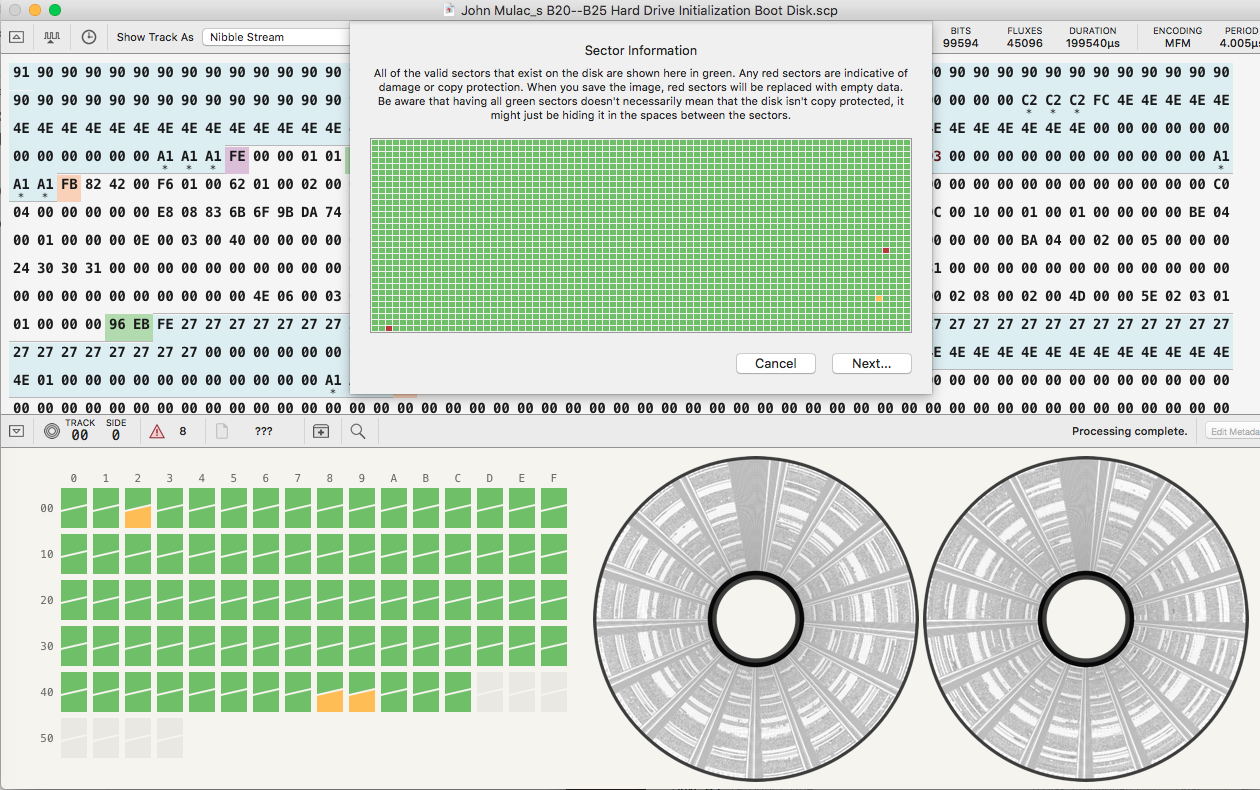Click the flux waveform icon in toolbar
Viewport: 1260px width, 790px height.
point(52,37)
